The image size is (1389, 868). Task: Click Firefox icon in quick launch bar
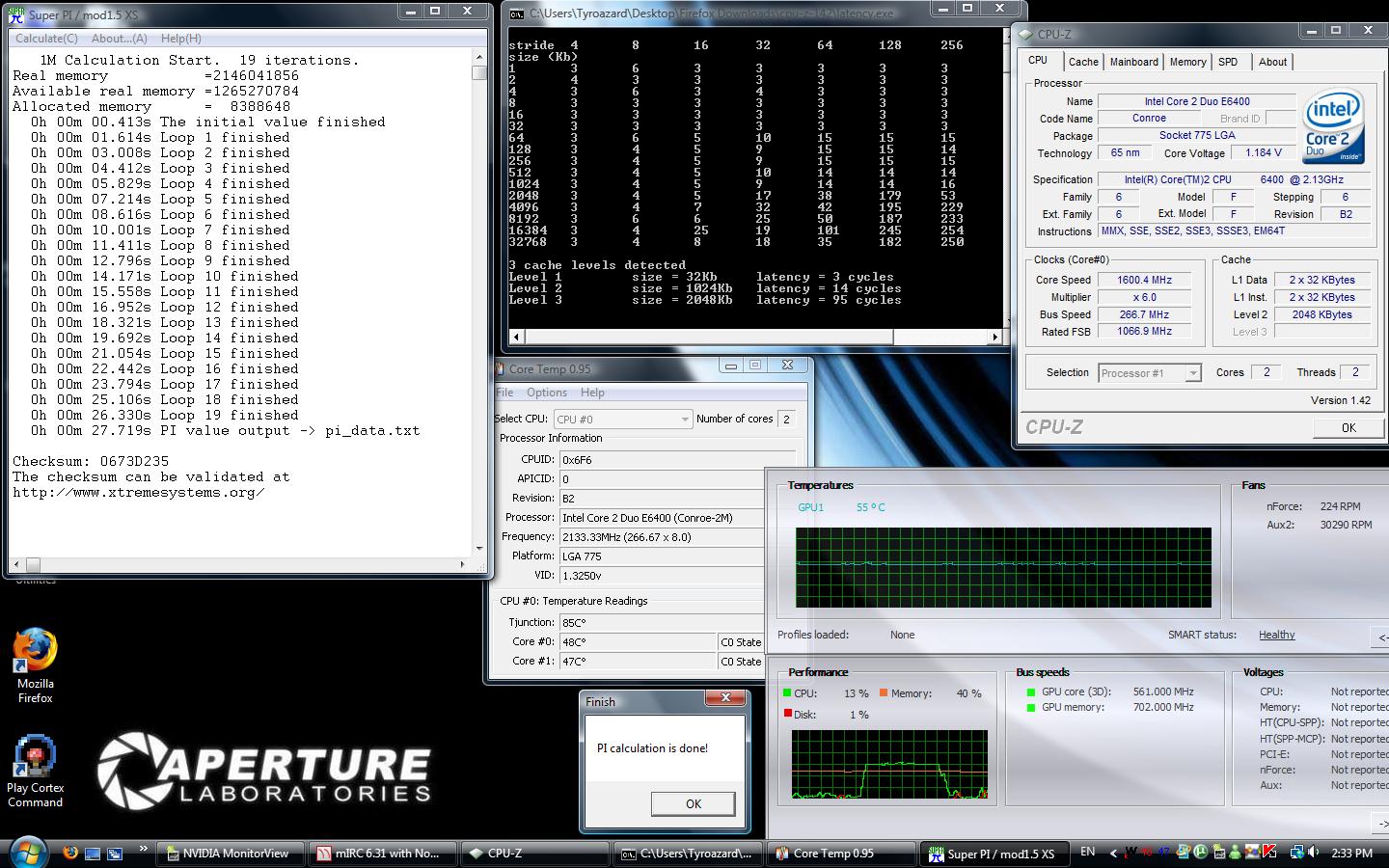tap(69, 853)
